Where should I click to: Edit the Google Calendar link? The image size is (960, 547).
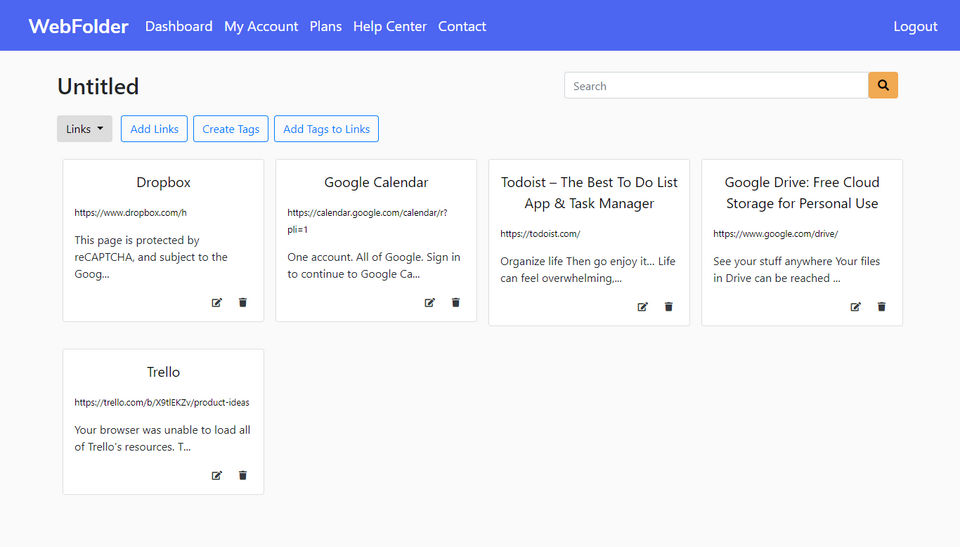pos(430,303)
